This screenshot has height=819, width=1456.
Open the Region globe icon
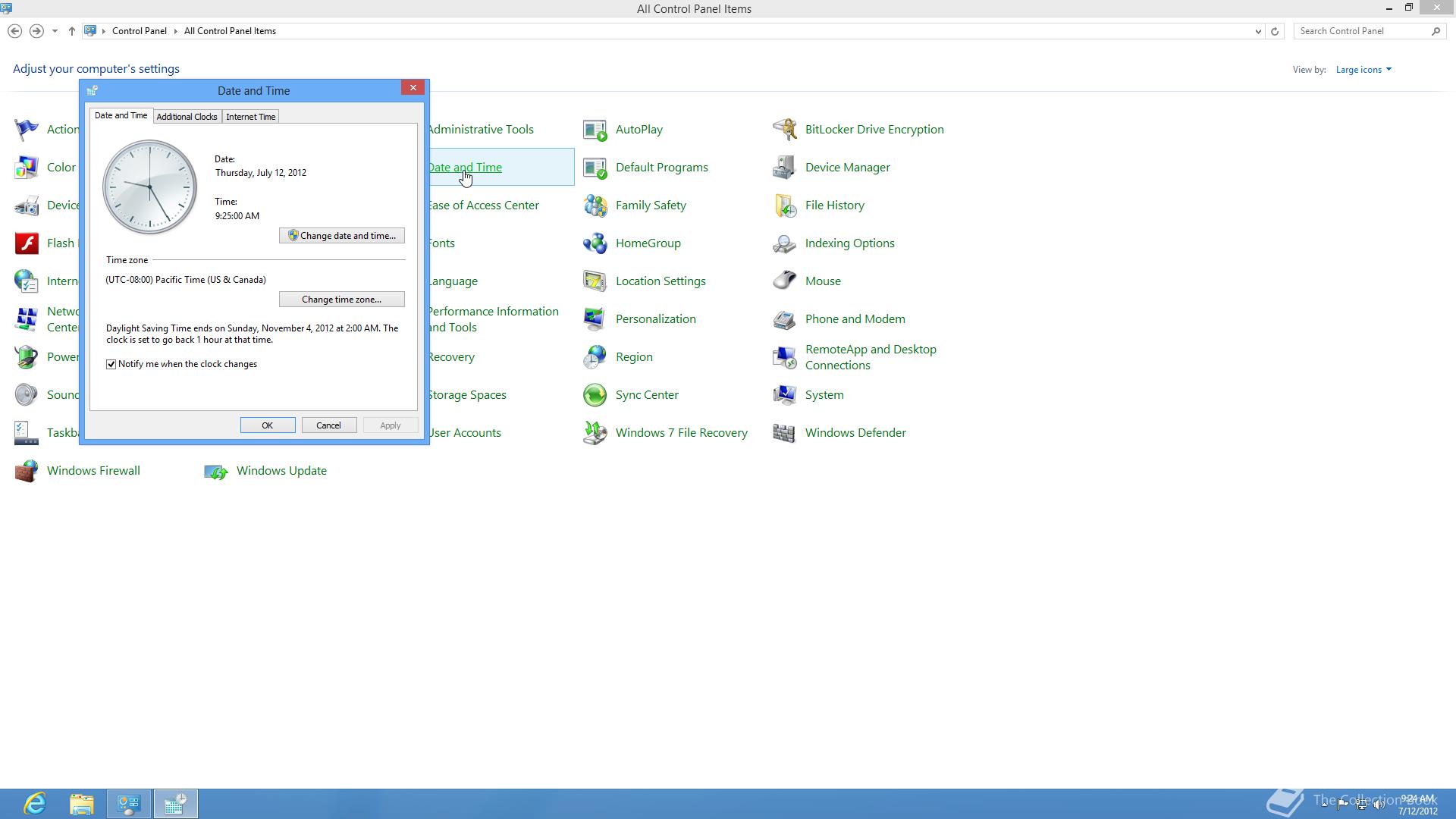[595, 357]
